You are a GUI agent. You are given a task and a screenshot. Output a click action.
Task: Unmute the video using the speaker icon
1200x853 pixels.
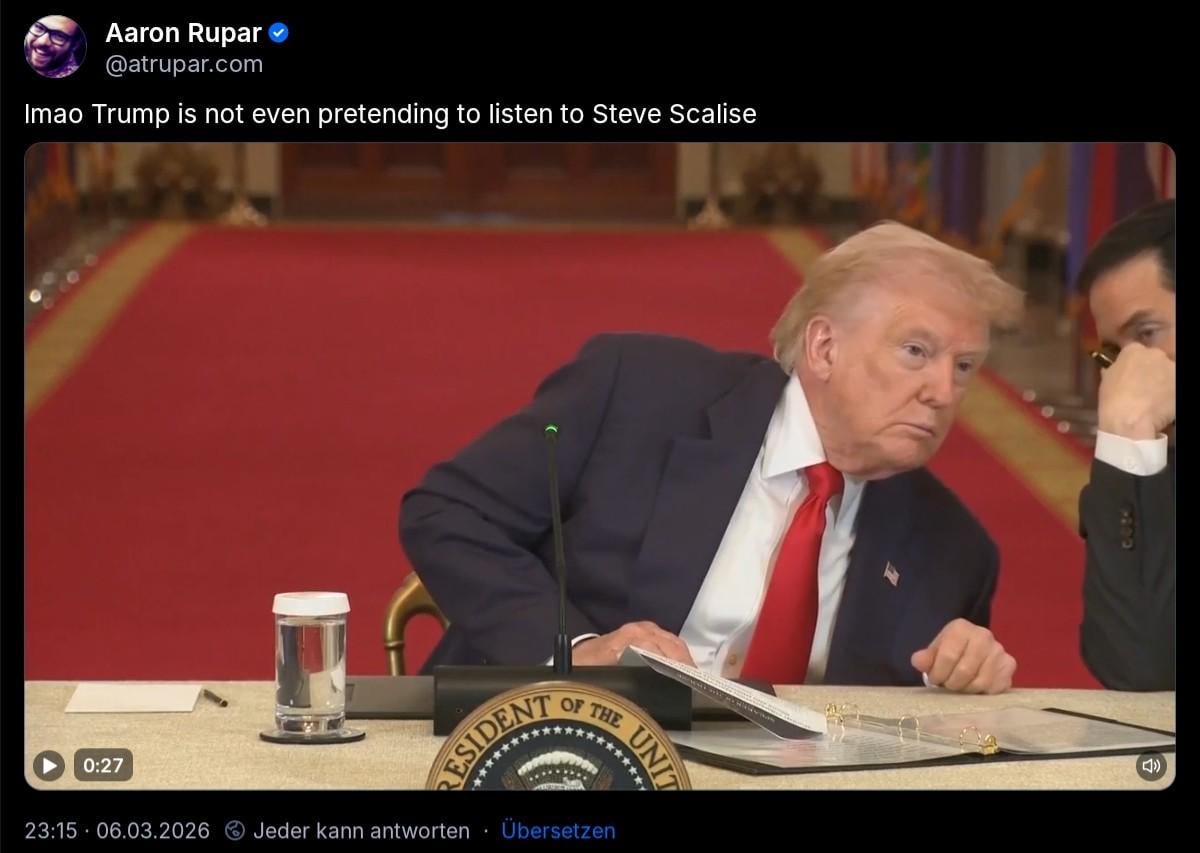pyautogui.click(x=1151, y=766)
